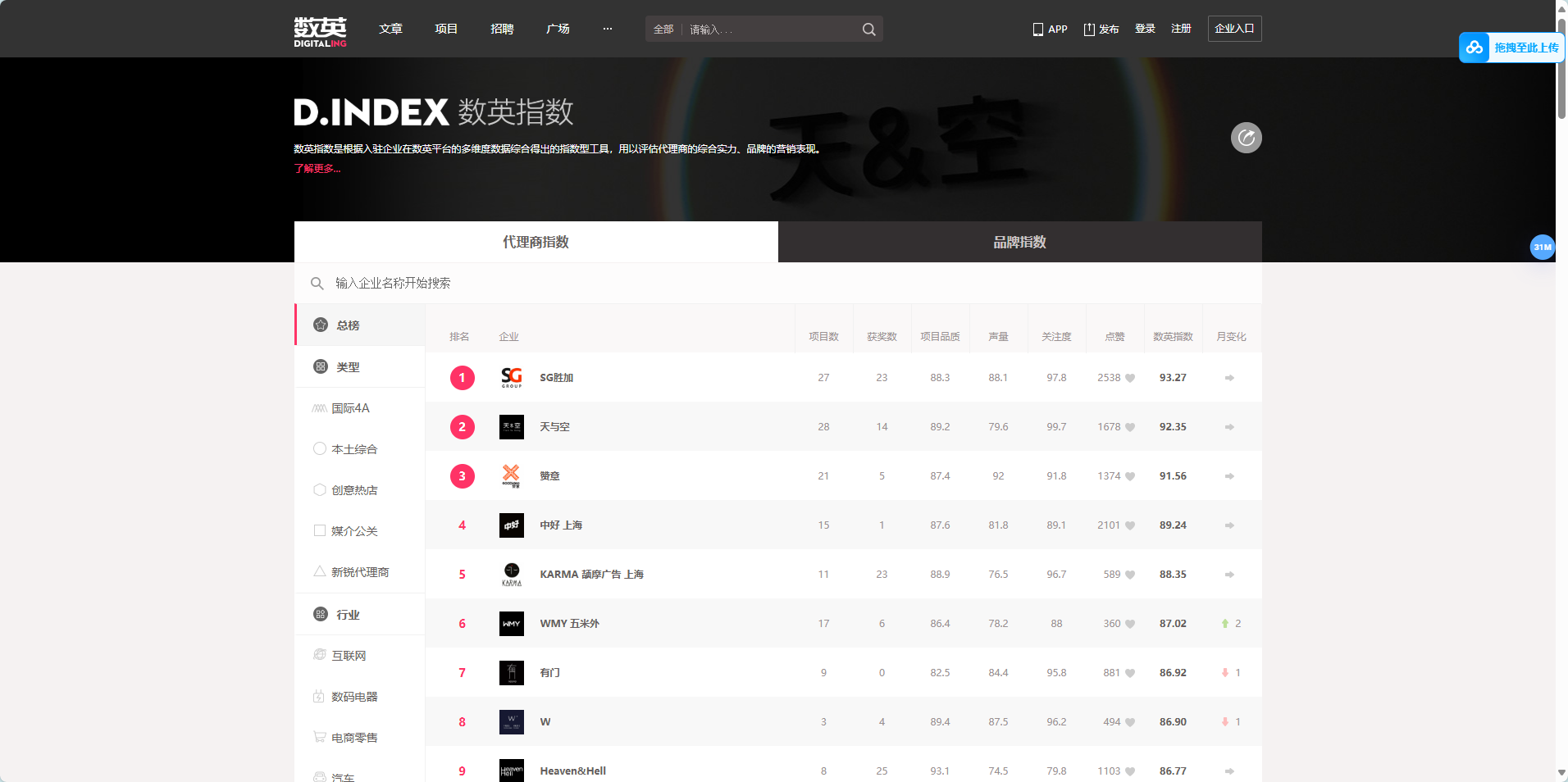
Task: Click the round share button on the banner
Action: (x=1246, y=138)
